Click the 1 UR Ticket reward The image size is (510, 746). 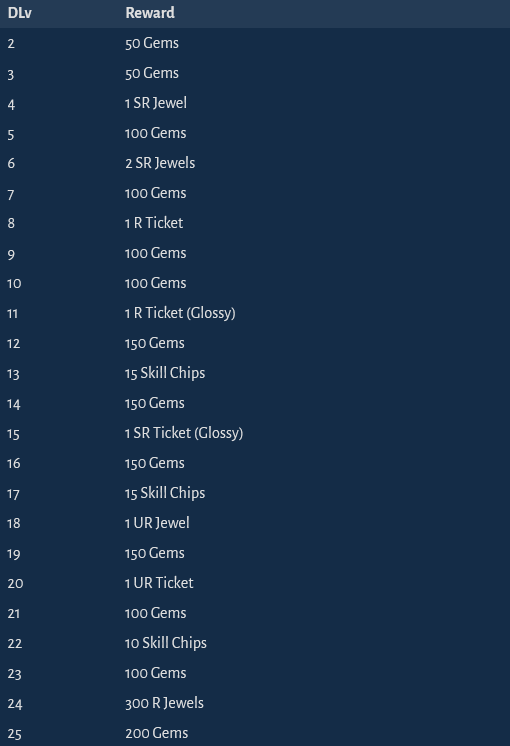[159, 583]
